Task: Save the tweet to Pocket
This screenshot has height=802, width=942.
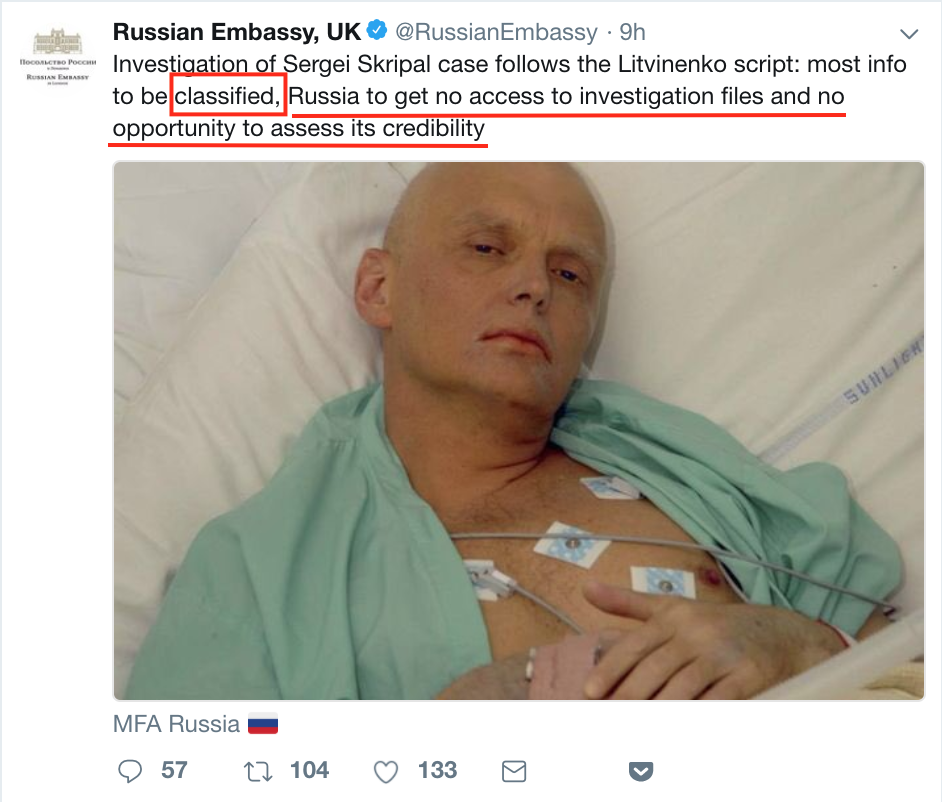Action: pyautogui.click(x=640, y=771)
